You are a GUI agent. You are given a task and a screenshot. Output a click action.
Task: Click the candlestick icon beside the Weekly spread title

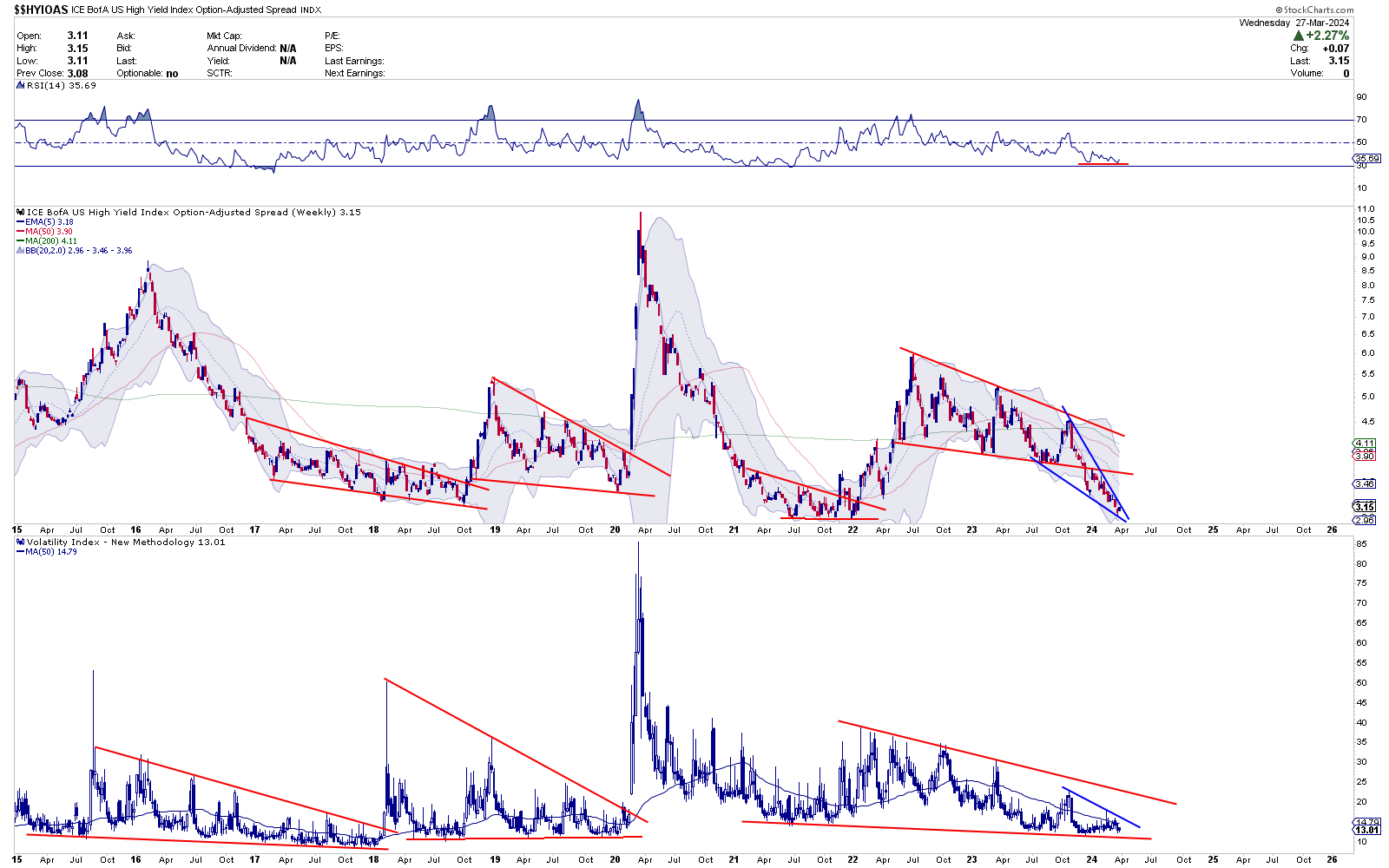point(21,212)
